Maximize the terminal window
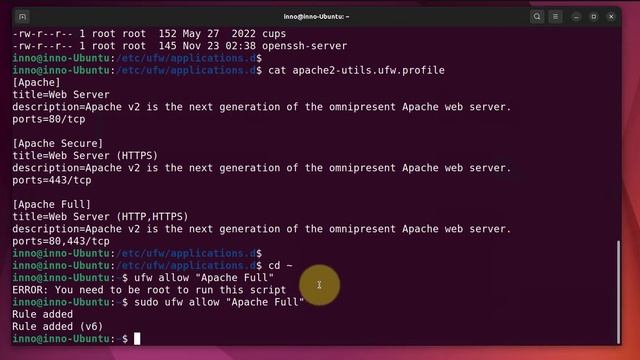The image size is (640, 360). 593,17
